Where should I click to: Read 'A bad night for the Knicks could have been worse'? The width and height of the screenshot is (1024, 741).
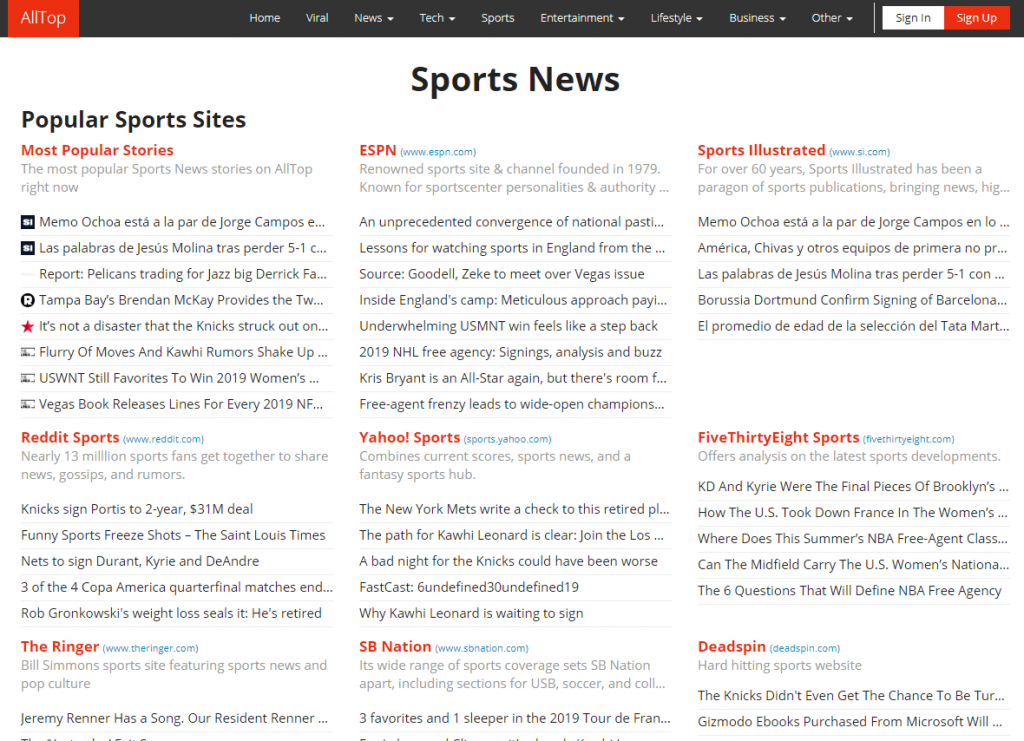[x=509, y=561]
